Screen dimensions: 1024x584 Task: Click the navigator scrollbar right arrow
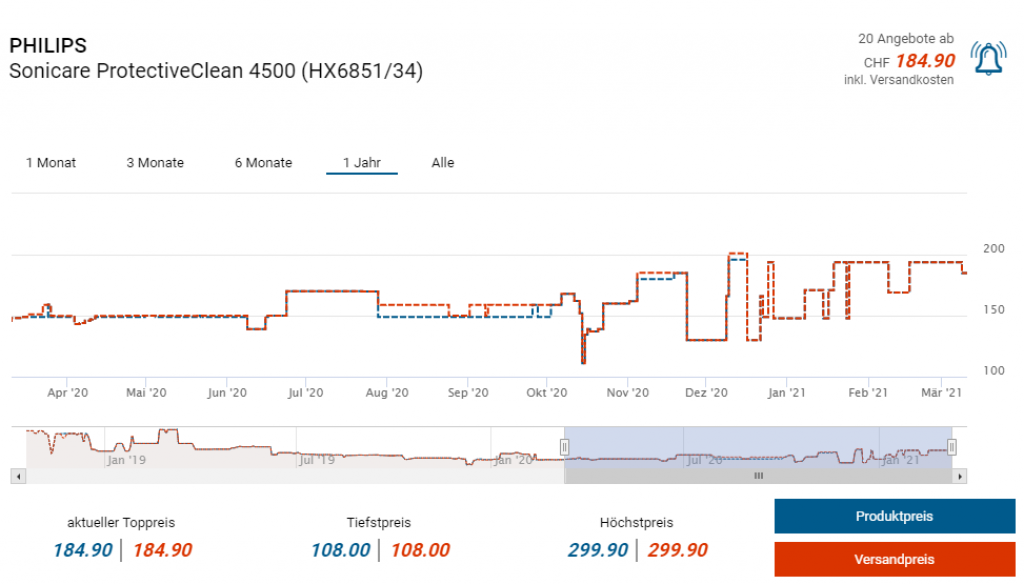coord(961,477)
